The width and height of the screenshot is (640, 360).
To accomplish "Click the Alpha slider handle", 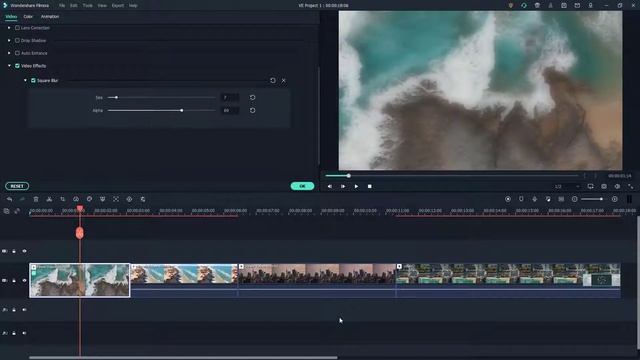I will (182, 111).
